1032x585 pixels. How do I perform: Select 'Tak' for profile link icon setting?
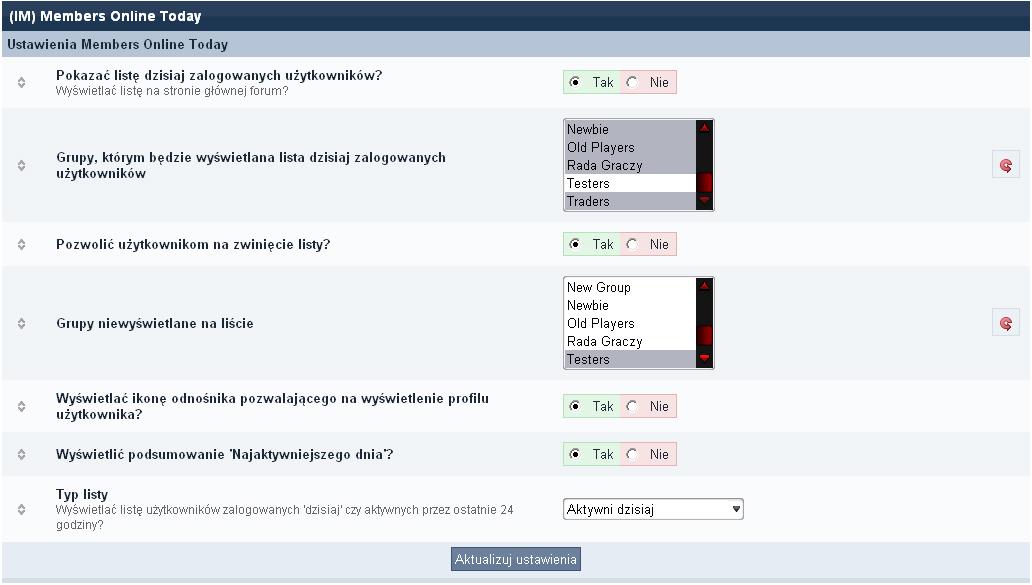[x=575, y=407]
